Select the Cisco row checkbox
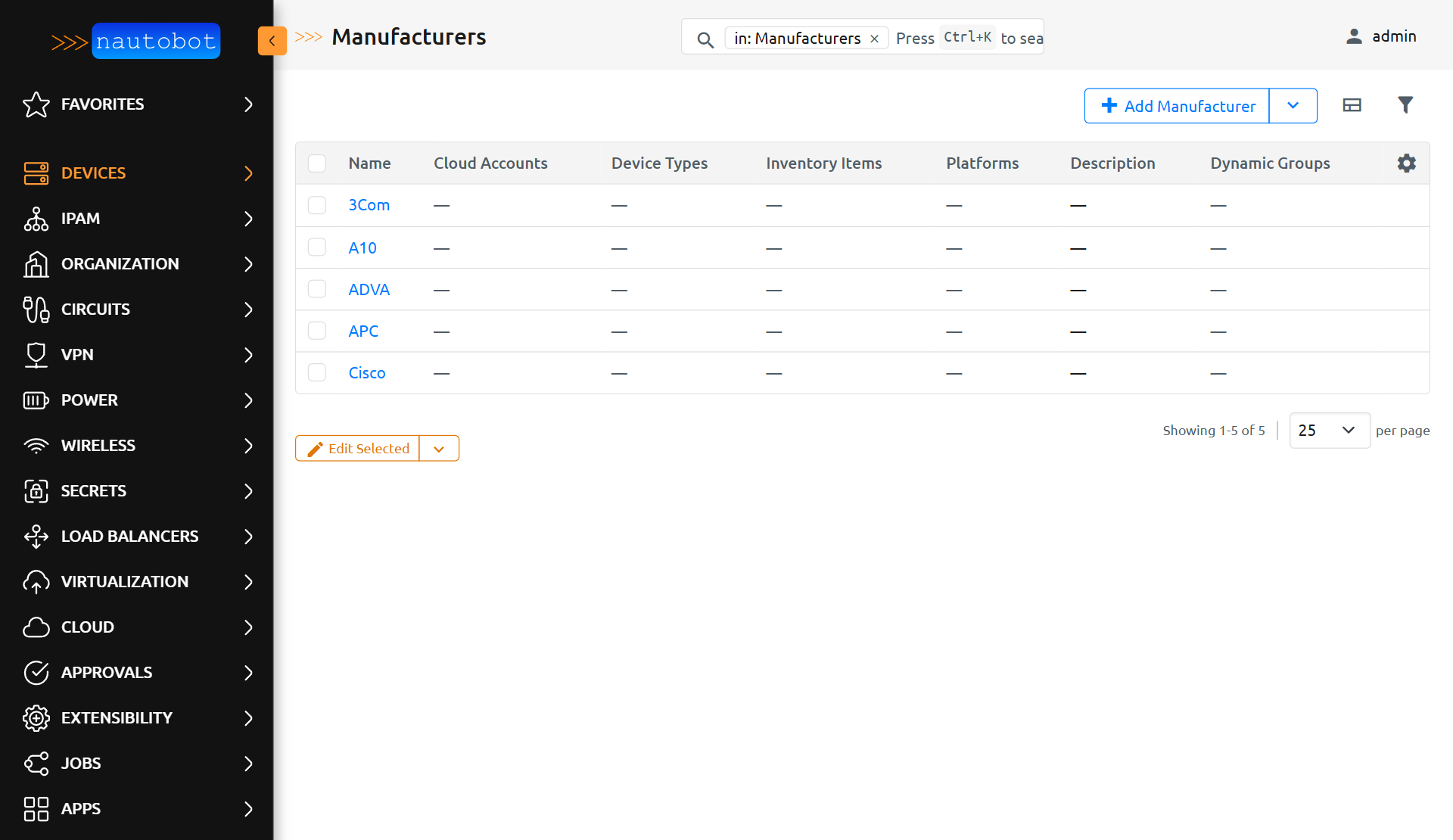The height and width of the screenshot is (840, 1453). coord(317,372)
